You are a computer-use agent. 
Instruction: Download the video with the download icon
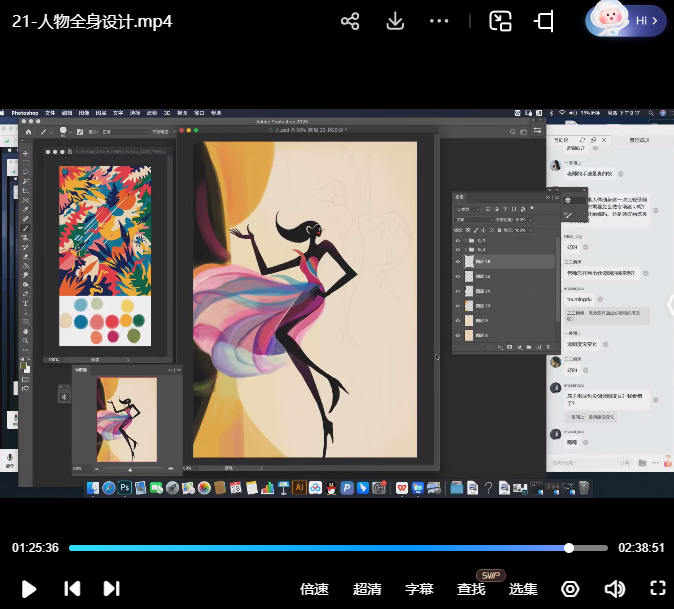coord(395,21)
